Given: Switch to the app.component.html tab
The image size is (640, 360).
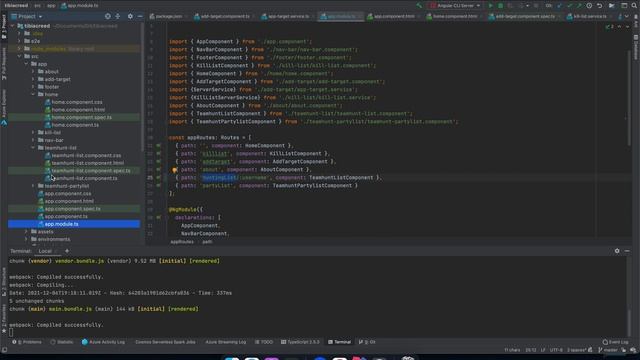Looking at the screenshot, I should pyautogui.click(x=393, y=16).
